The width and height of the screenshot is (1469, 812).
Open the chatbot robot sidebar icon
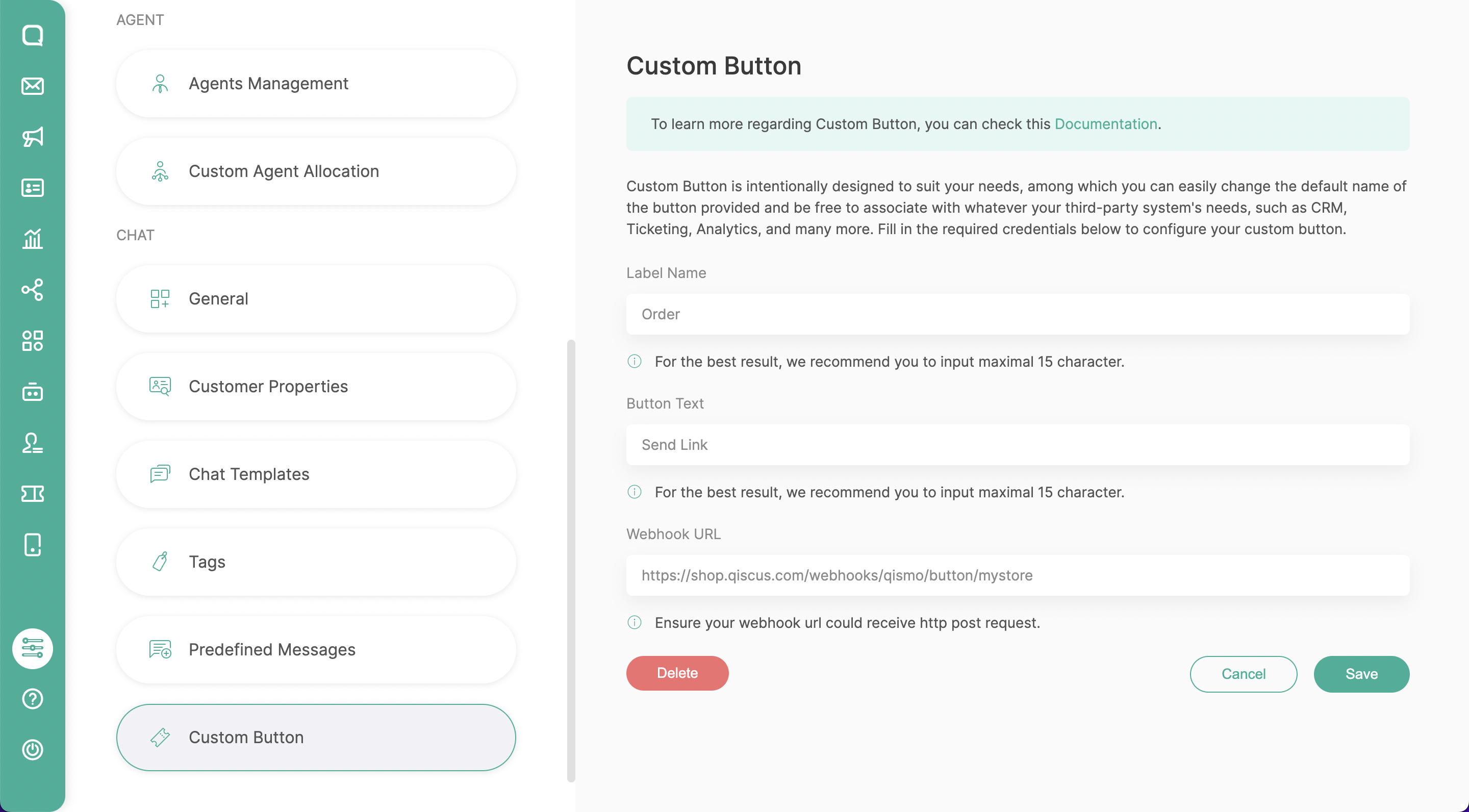[x=33, y=392]
